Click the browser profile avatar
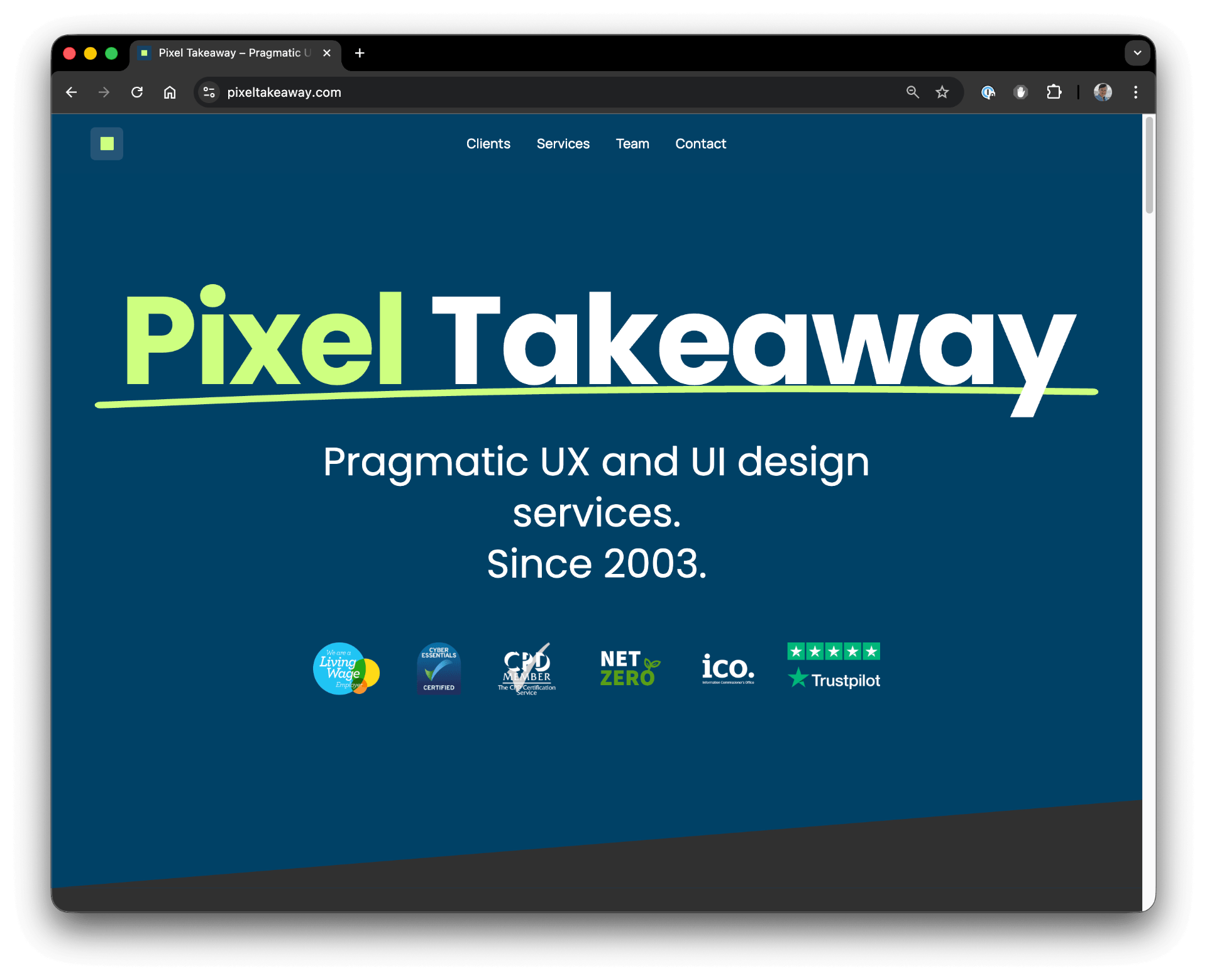1207x980 pixels. coord(1103,92)
